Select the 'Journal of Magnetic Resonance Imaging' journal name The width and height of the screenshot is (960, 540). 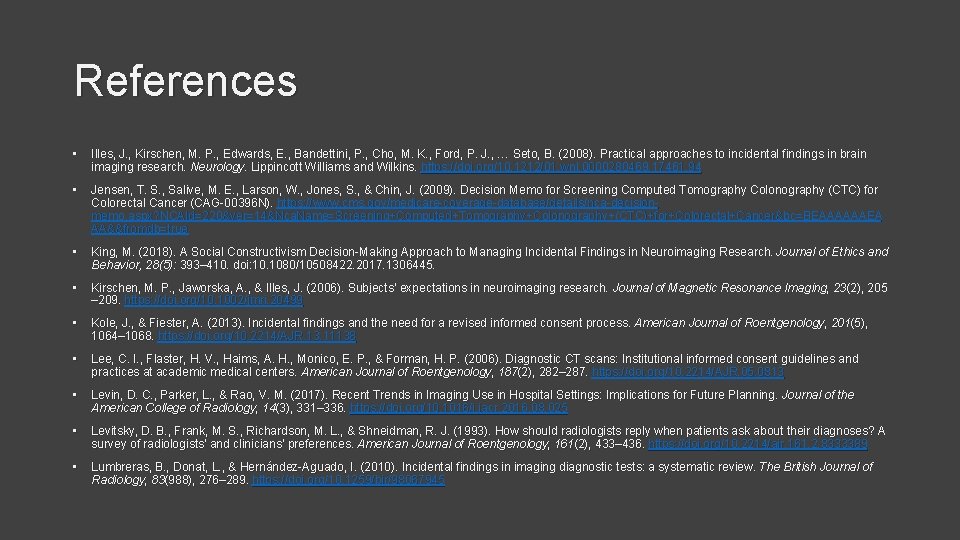tap(720, 288)
